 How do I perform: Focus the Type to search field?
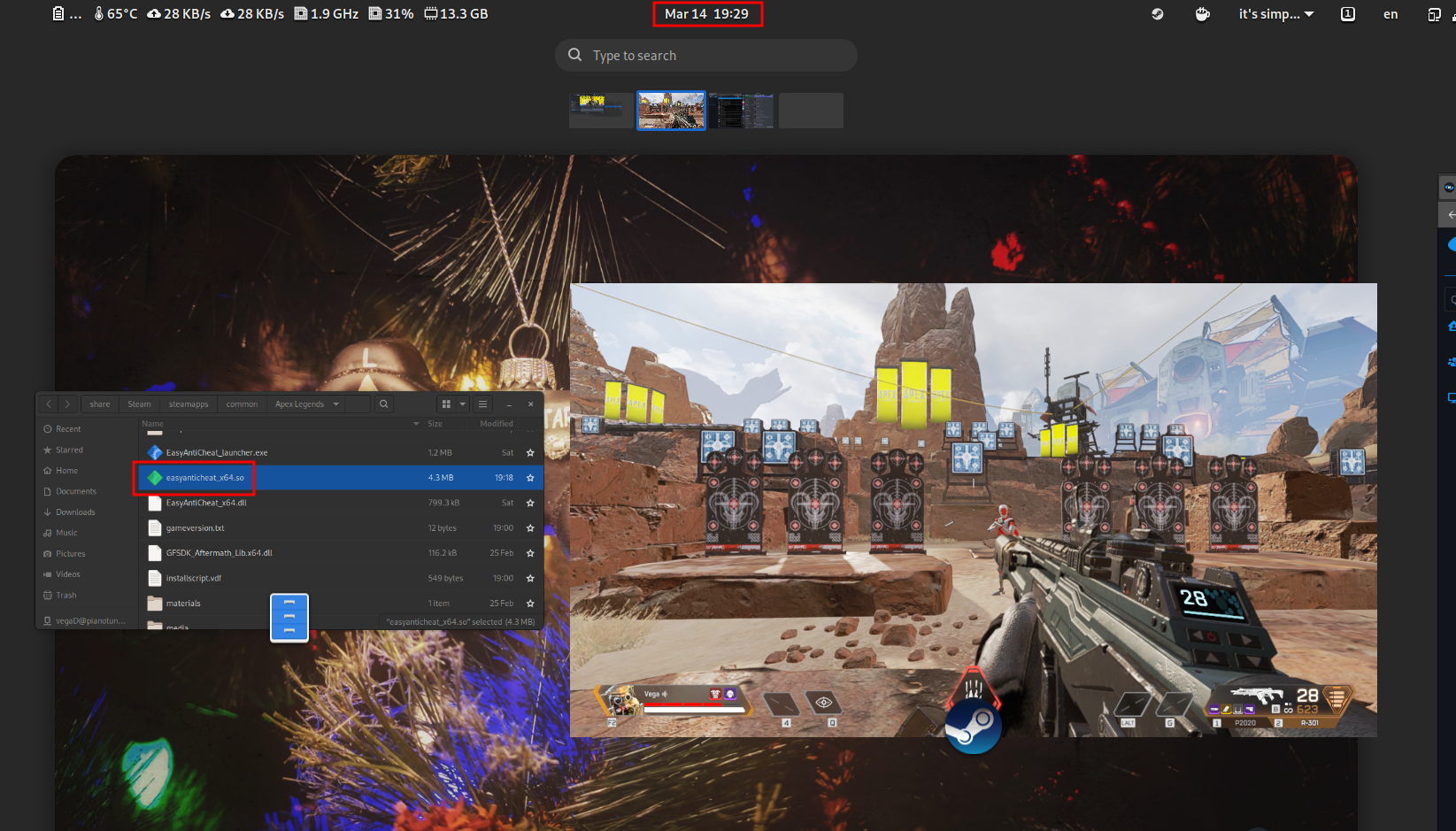706,55
